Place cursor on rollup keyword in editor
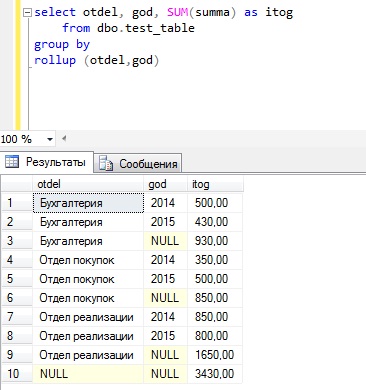Image resolution: width=366 pixels, height=390 pixels. [x=55, y=60]
